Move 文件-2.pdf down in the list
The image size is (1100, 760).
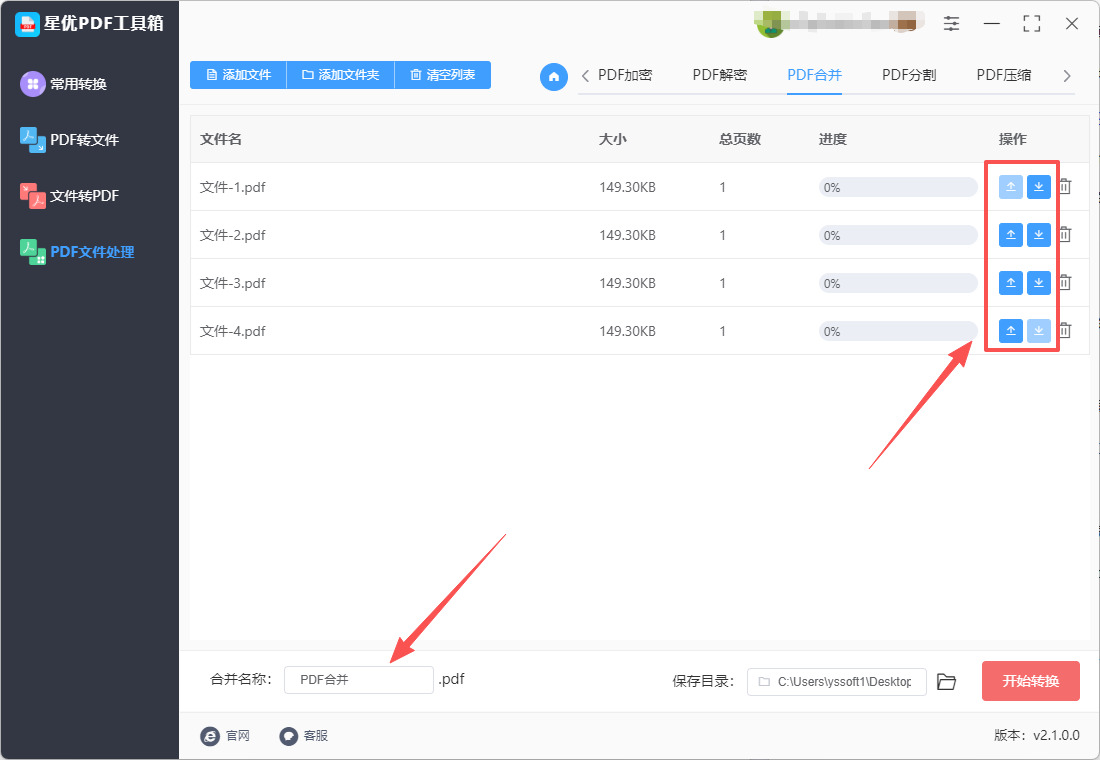(x=1038, y=235)
